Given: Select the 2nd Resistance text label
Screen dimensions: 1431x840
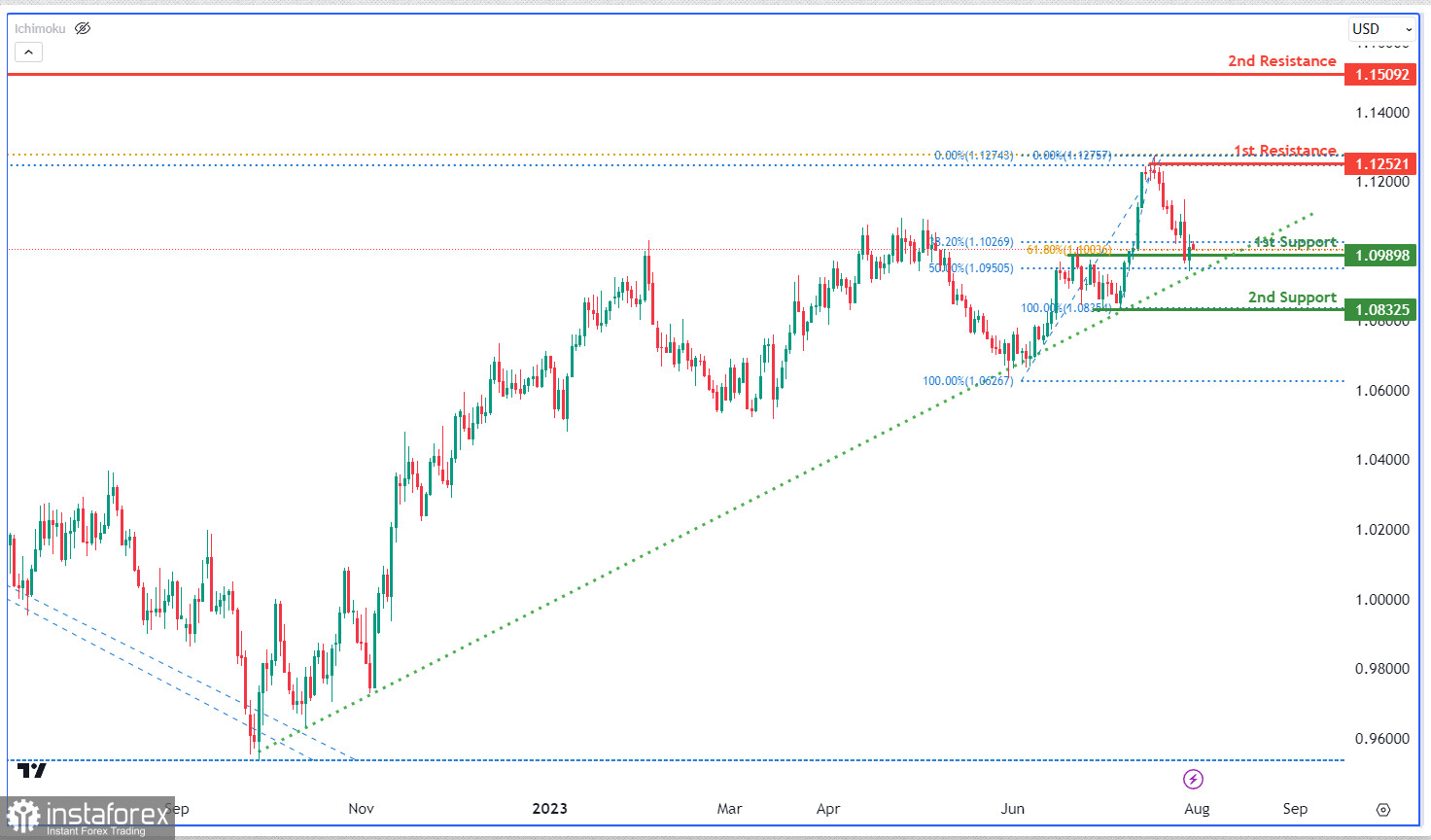Looking at the screenshot, I should (x=1281, y=60).
